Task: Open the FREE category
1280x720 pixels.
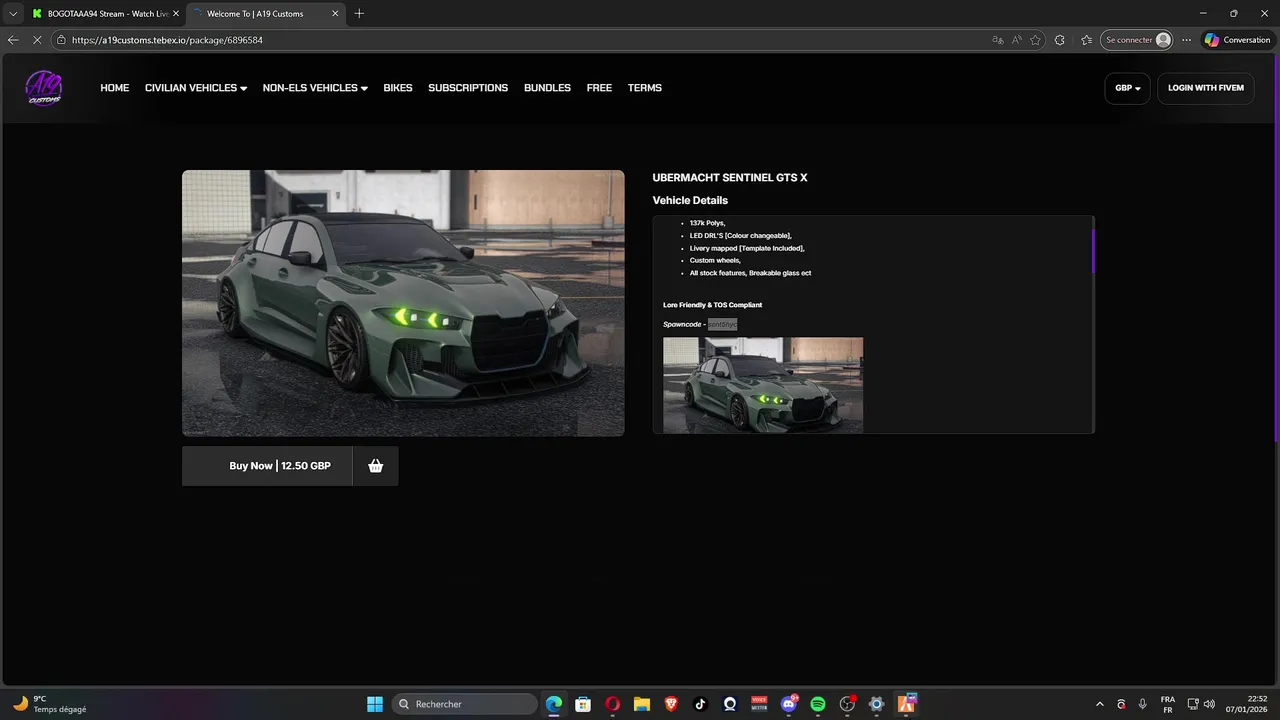Action: click(x=599, y=88)
